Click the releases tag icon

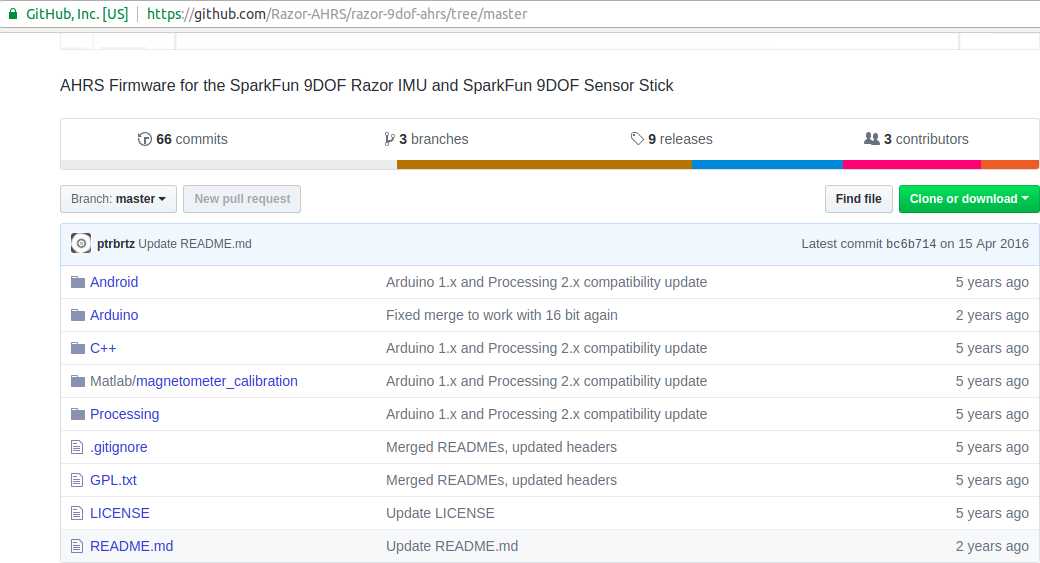[x=637, y=139]
